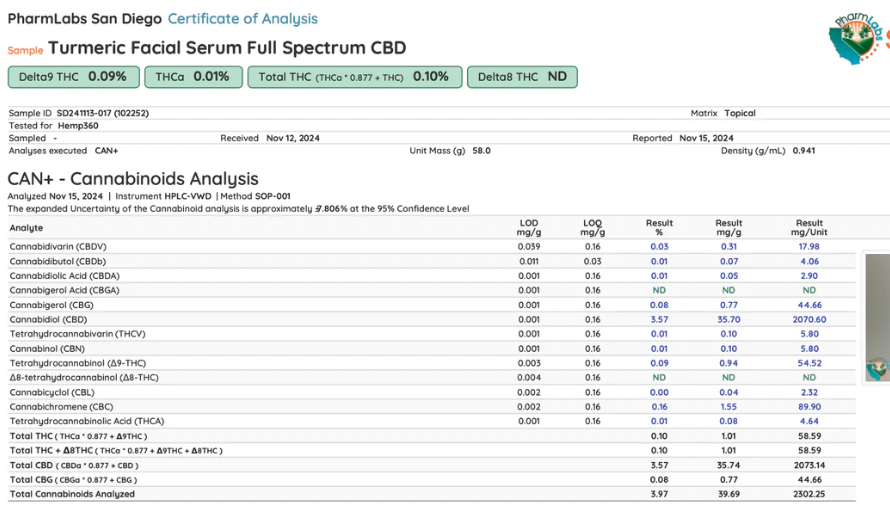Click the Sample ID SD241113-017 value
Image resolution: width=890 pixels, height=520 pixels.
pyautogui.click(x=102, y=113)
